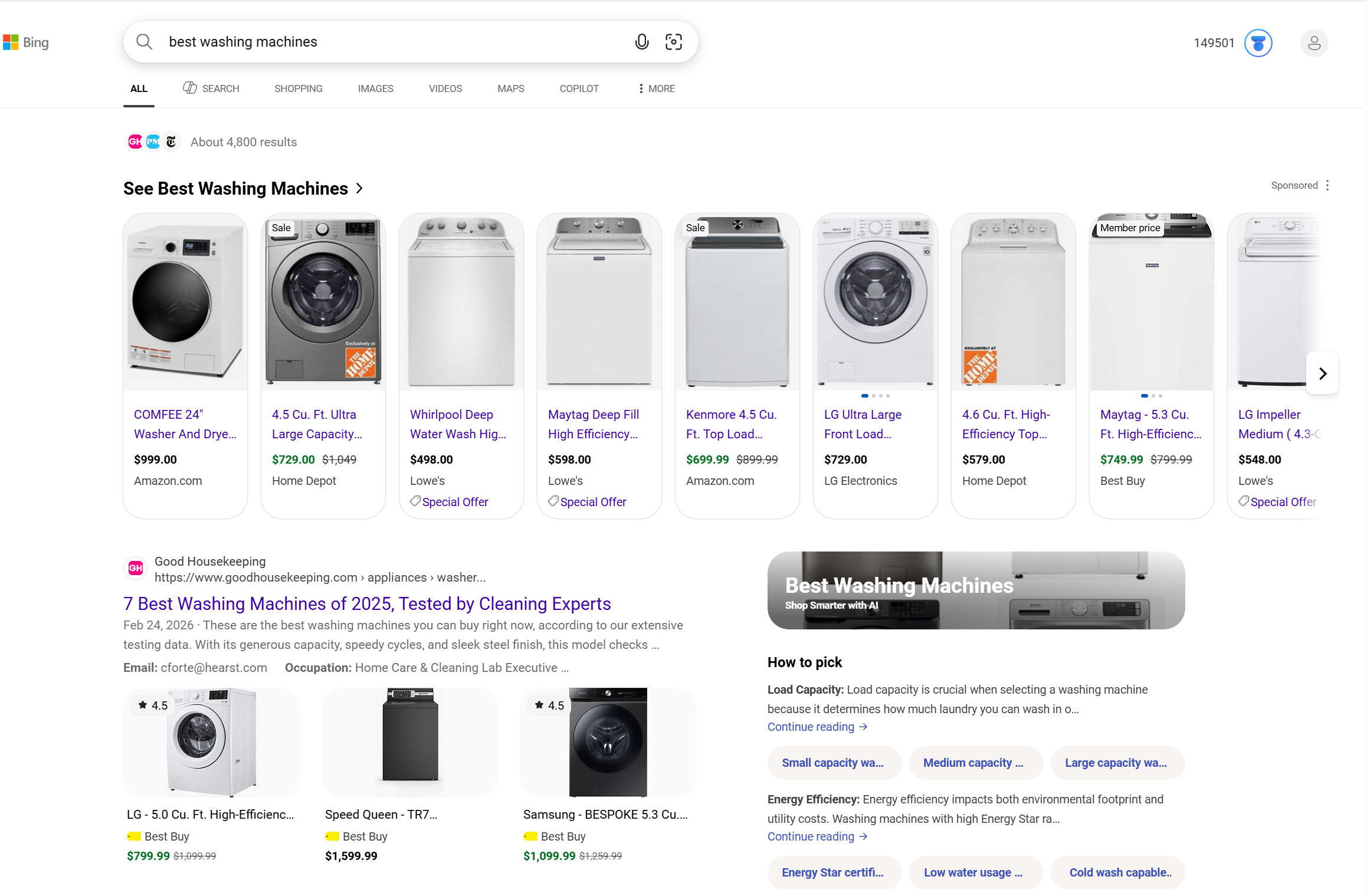Viewport: 1367px width, 896px height.
Task: Switch to the SHOPPING tab
Action: coord(298,88)
